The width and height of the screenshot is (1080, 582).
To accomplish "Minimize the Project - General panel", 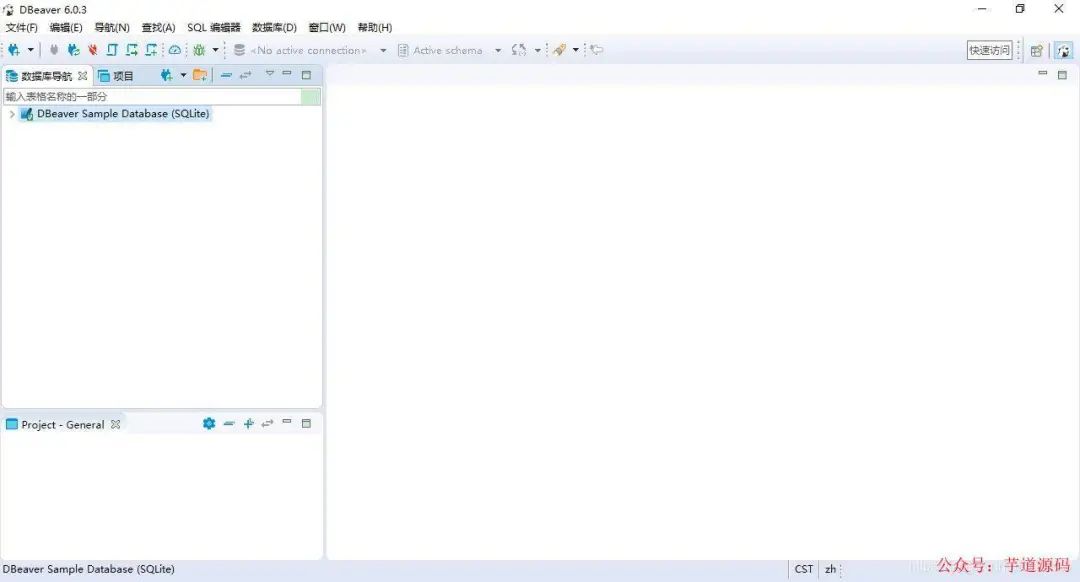I will (x=287, y=422).
